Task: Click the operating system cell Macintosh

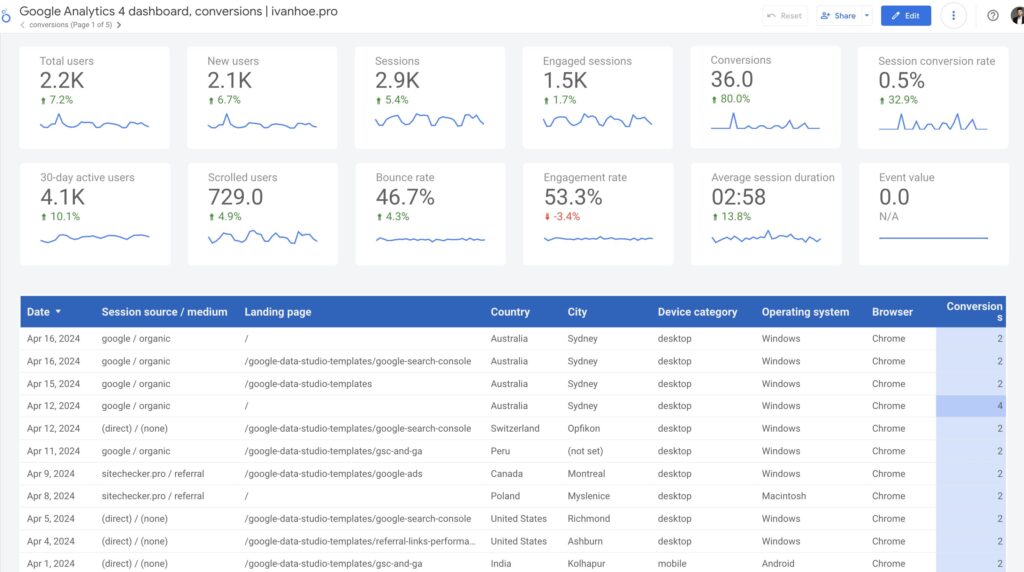Action: [784, 496]
